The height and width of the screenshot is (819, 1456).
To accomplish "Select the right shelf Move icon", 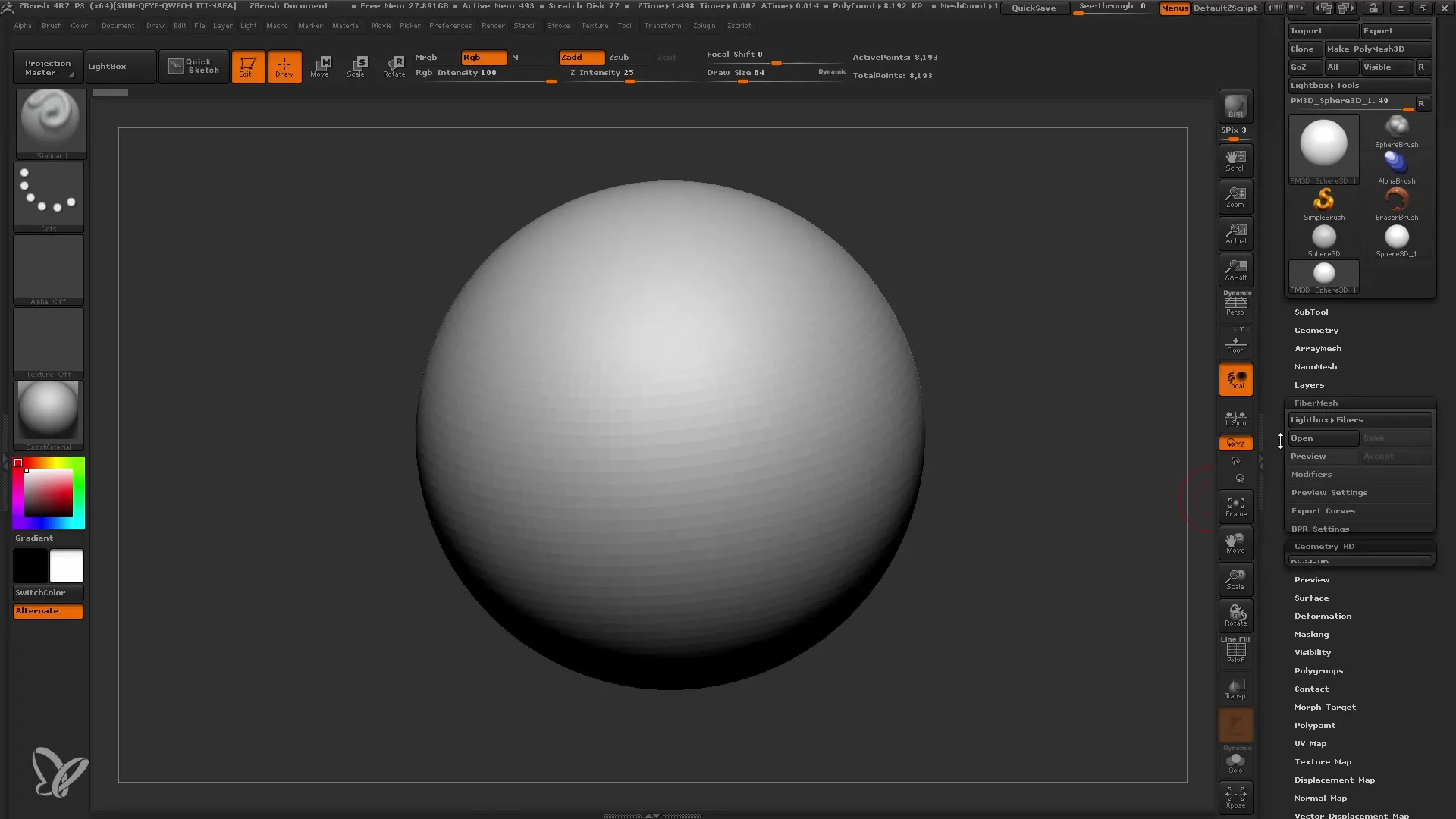I will 1235,543.
